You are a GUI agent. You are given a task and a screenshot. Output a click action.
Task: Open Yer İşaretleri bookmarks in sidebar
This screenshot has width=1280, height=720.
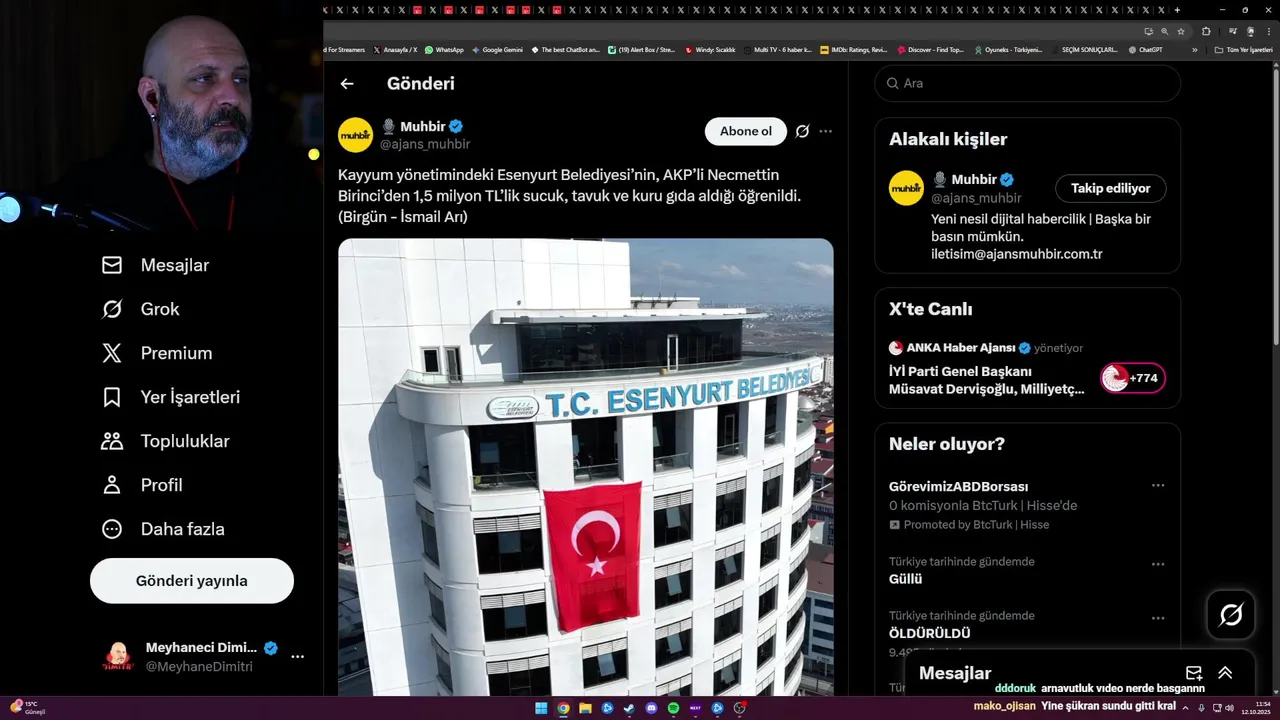coord(171,397)
